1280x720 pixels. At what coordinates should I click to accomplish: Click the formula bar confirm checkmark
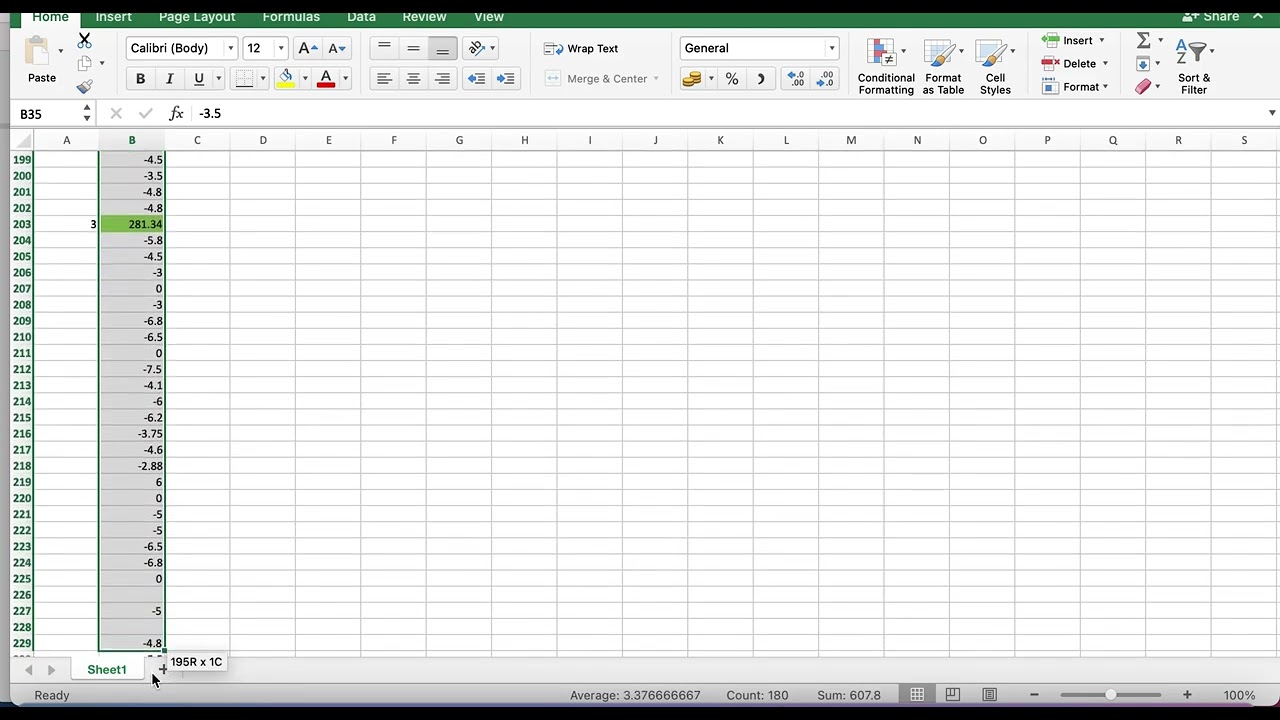pos(146,113)
